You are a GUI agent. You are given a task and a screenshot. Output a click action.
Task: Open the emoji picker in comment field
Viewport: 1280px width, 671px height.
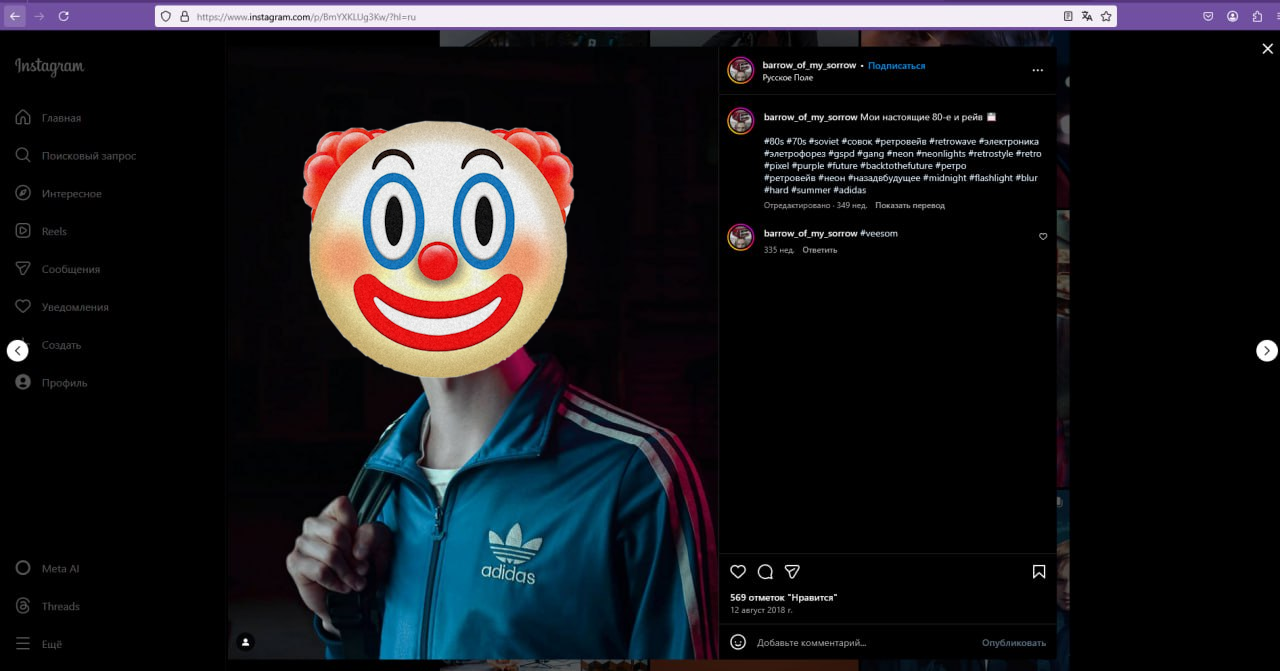[x=738, y=642]
